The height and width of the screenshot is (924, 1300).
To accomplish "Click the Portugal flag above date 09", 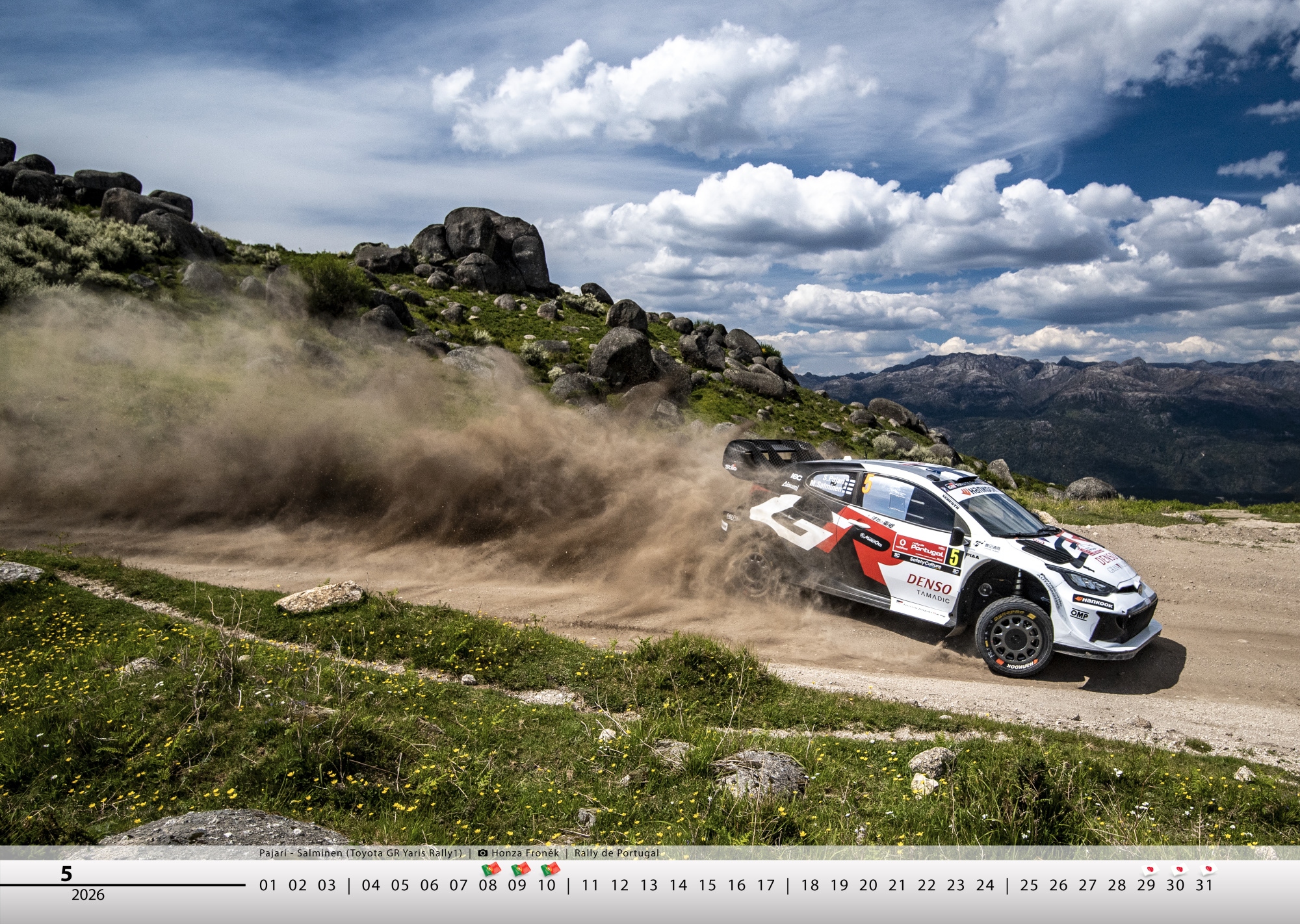I will point(520,869).
